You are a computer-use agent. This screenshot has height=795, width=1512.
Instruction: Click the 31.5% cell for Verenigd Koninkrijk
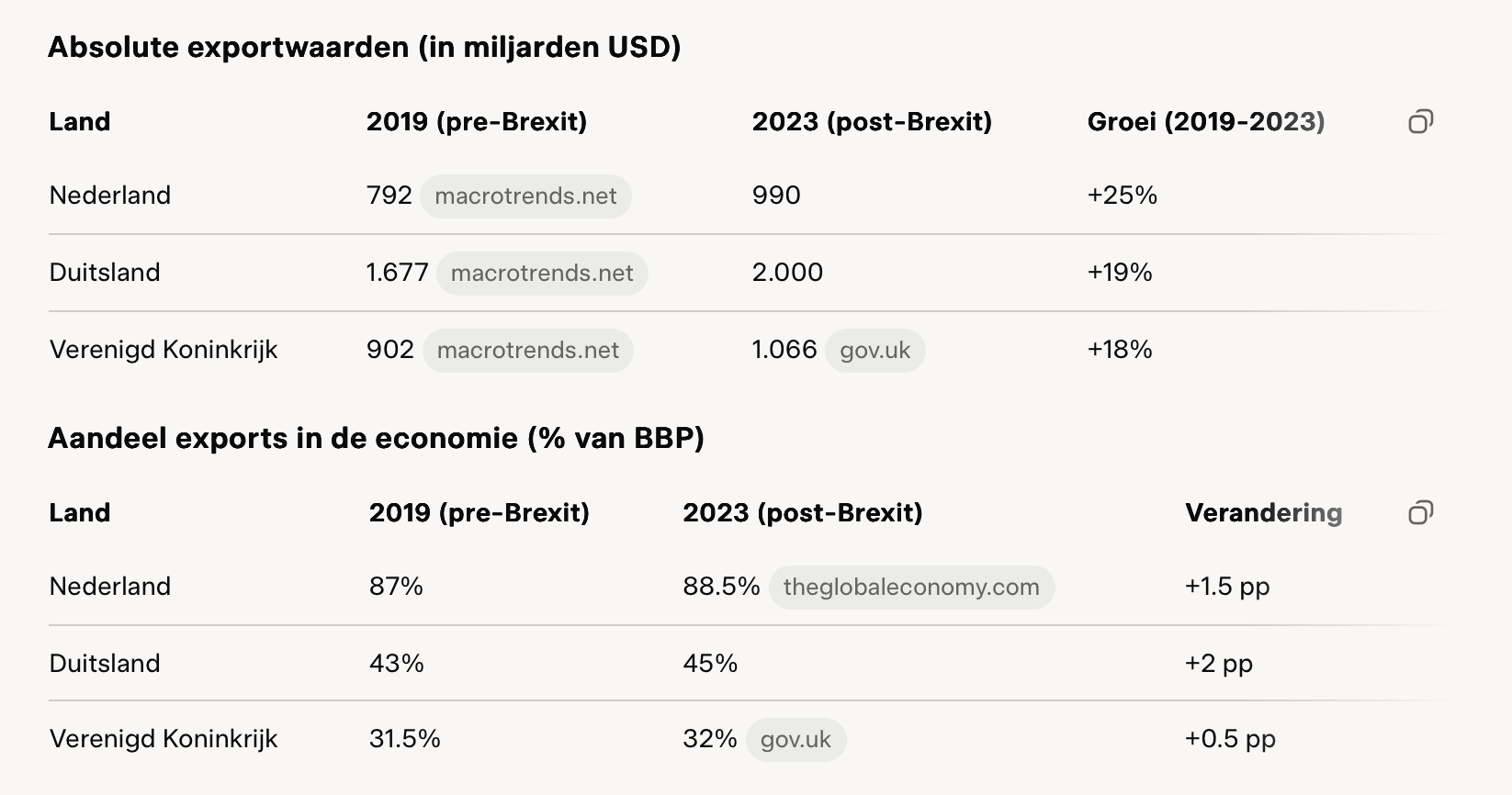pyautogui.click(x=404, y=739)
